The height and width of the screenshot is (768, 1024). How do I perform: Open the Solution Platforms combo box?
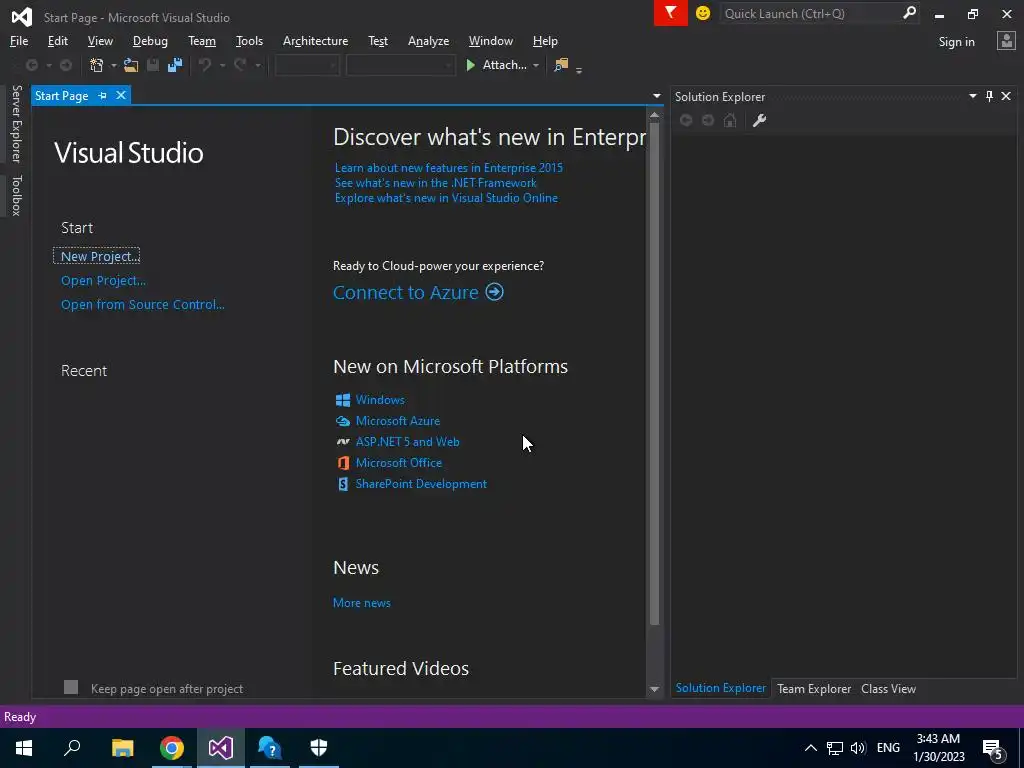[x=400, y=65]
